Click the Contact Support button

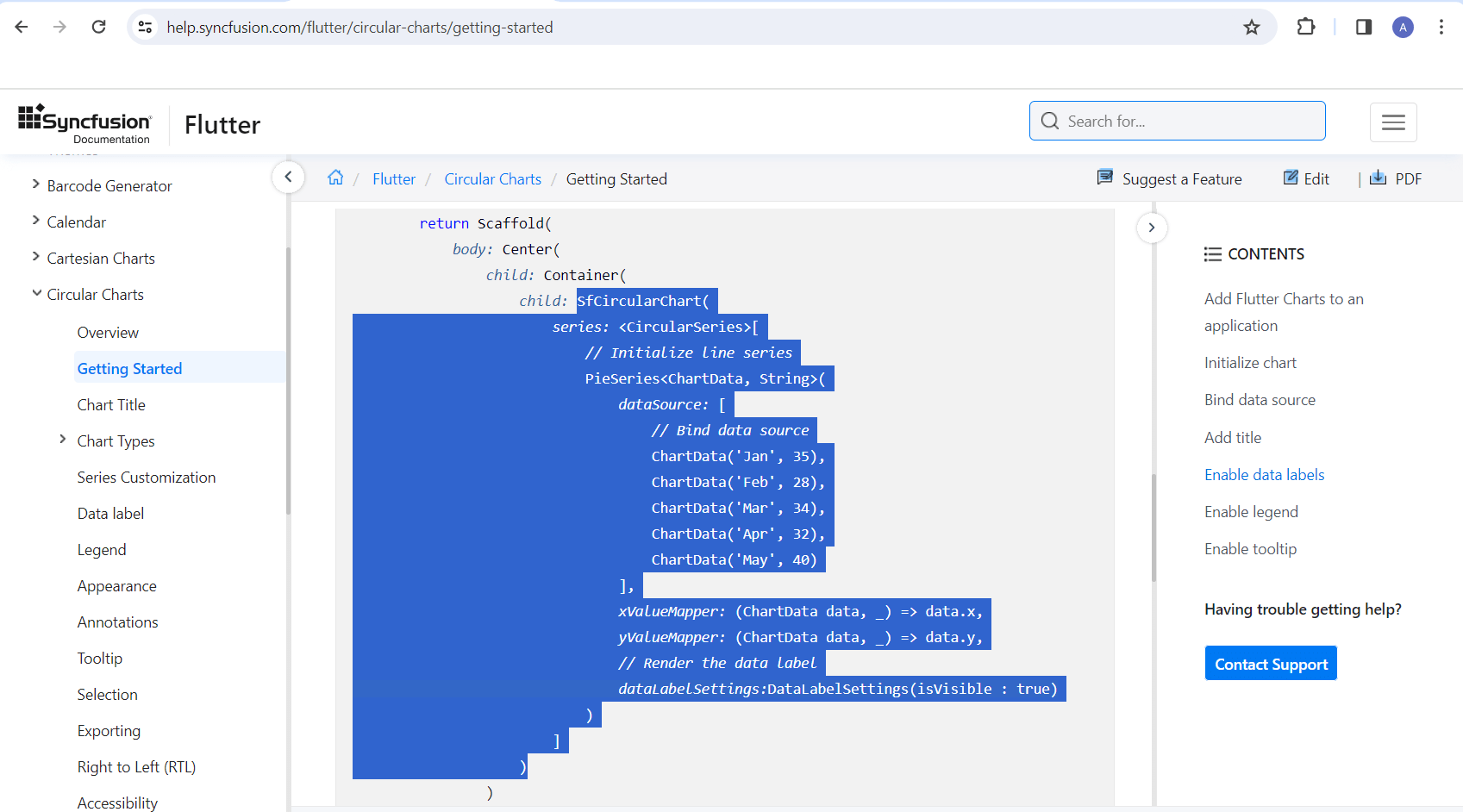tap(1271, 664)
